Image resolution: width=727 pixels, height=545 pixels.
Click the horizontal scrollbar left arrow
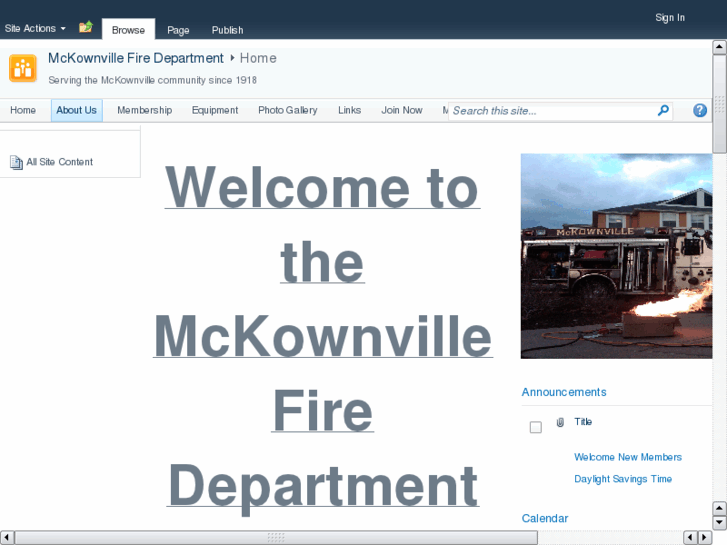coord(6,538)
